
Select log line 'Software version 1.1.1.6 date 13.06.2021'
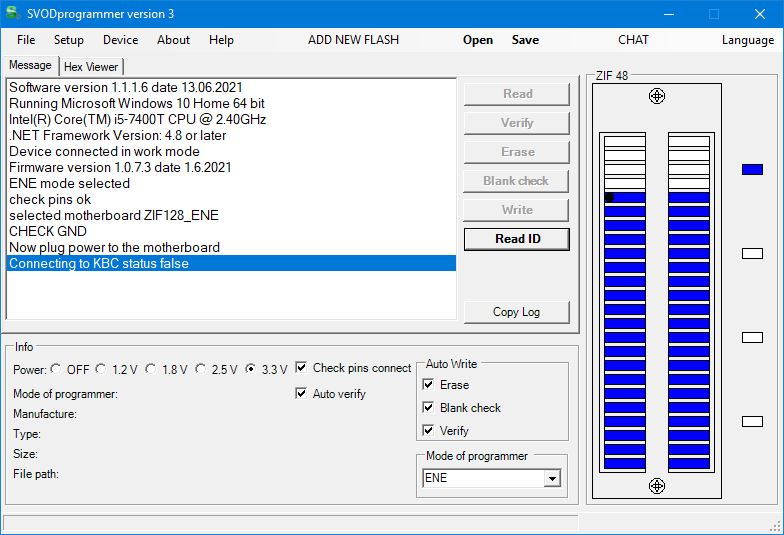[x=231, y=87]
